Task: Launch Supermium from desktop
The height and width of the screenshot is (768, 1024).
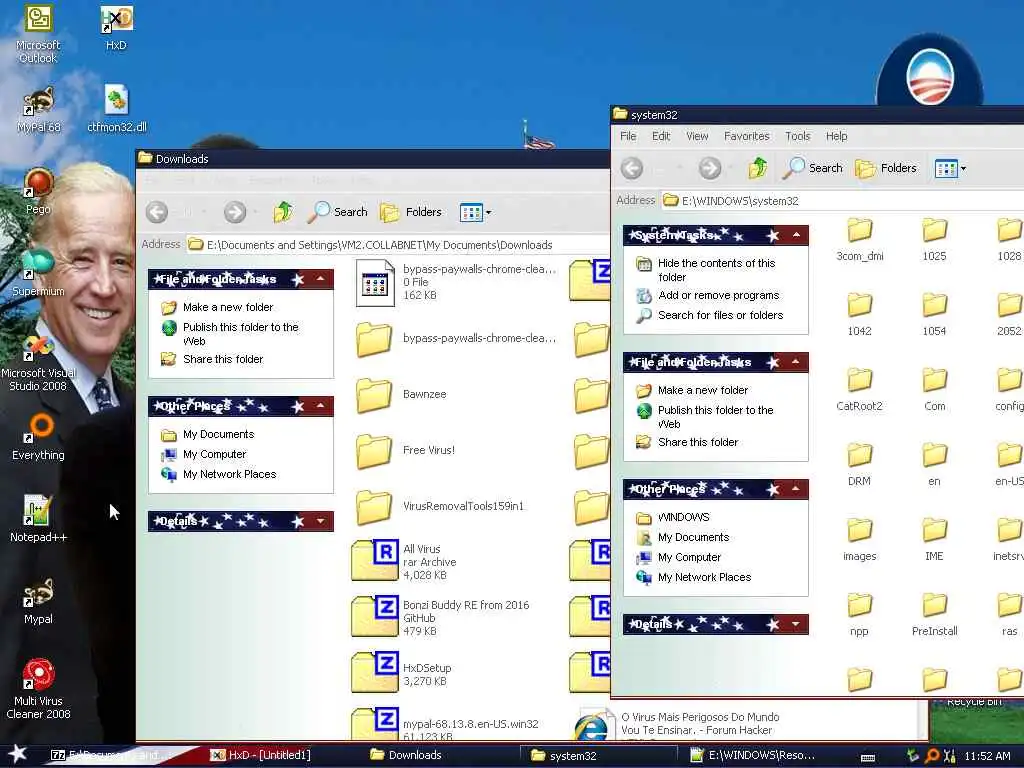Action: [38, 273]
